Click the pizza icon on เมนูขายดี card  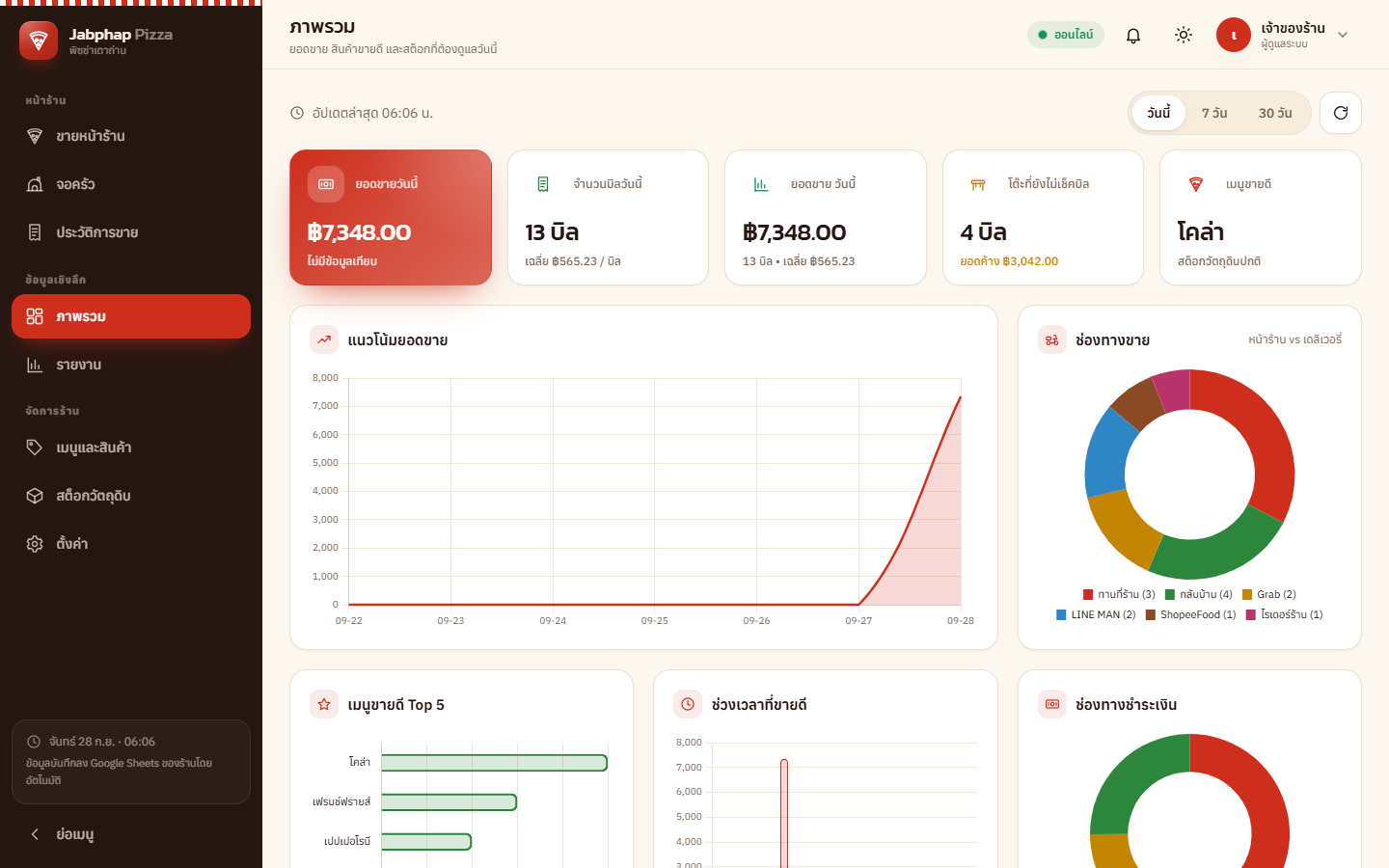1196,184
